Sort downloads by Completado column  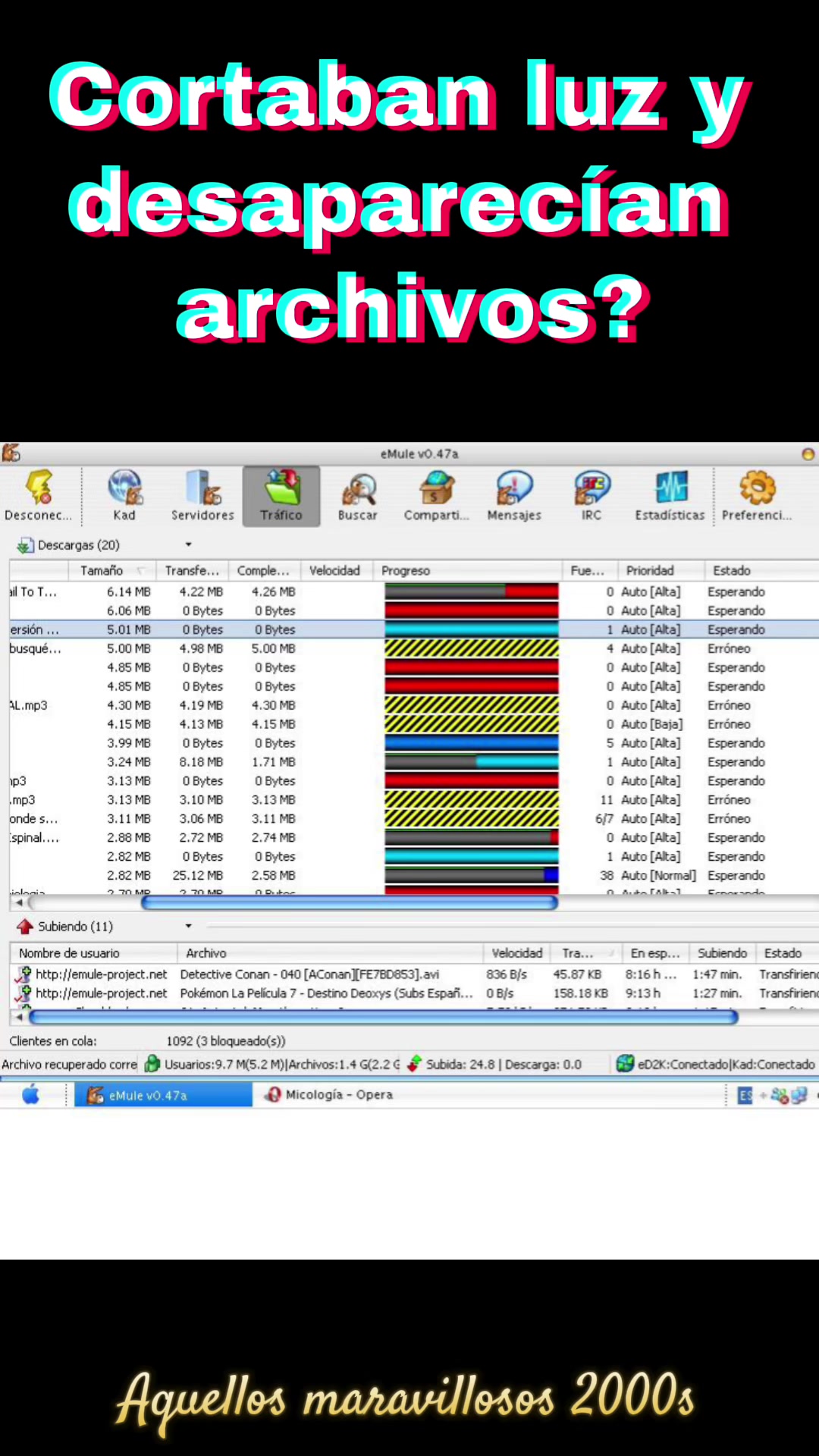[264, 570]
